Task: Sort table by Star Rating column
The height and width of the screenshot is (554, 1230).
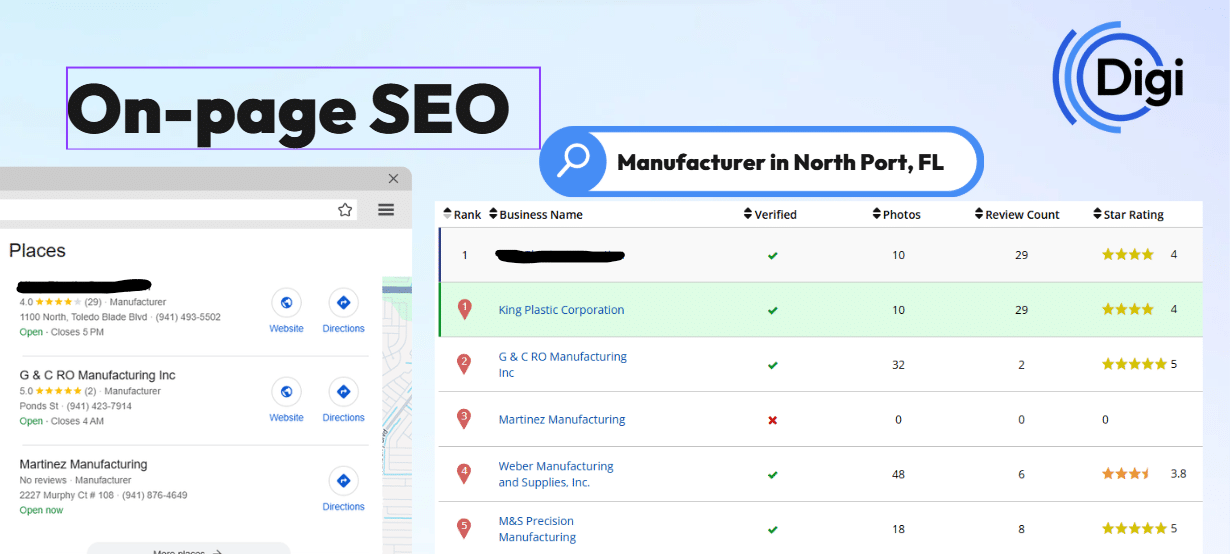Action: [1128, 214]
